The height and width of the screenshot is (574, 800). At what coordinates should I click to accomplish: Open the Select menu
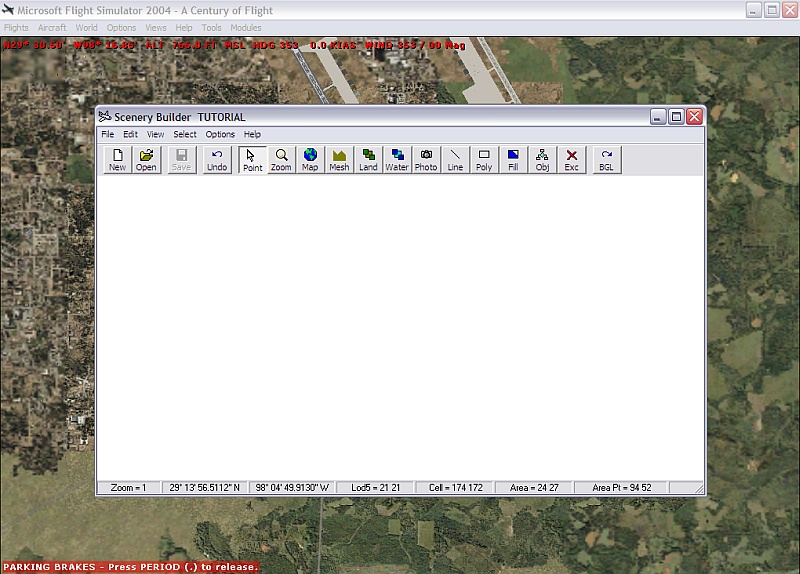[185, 134]
